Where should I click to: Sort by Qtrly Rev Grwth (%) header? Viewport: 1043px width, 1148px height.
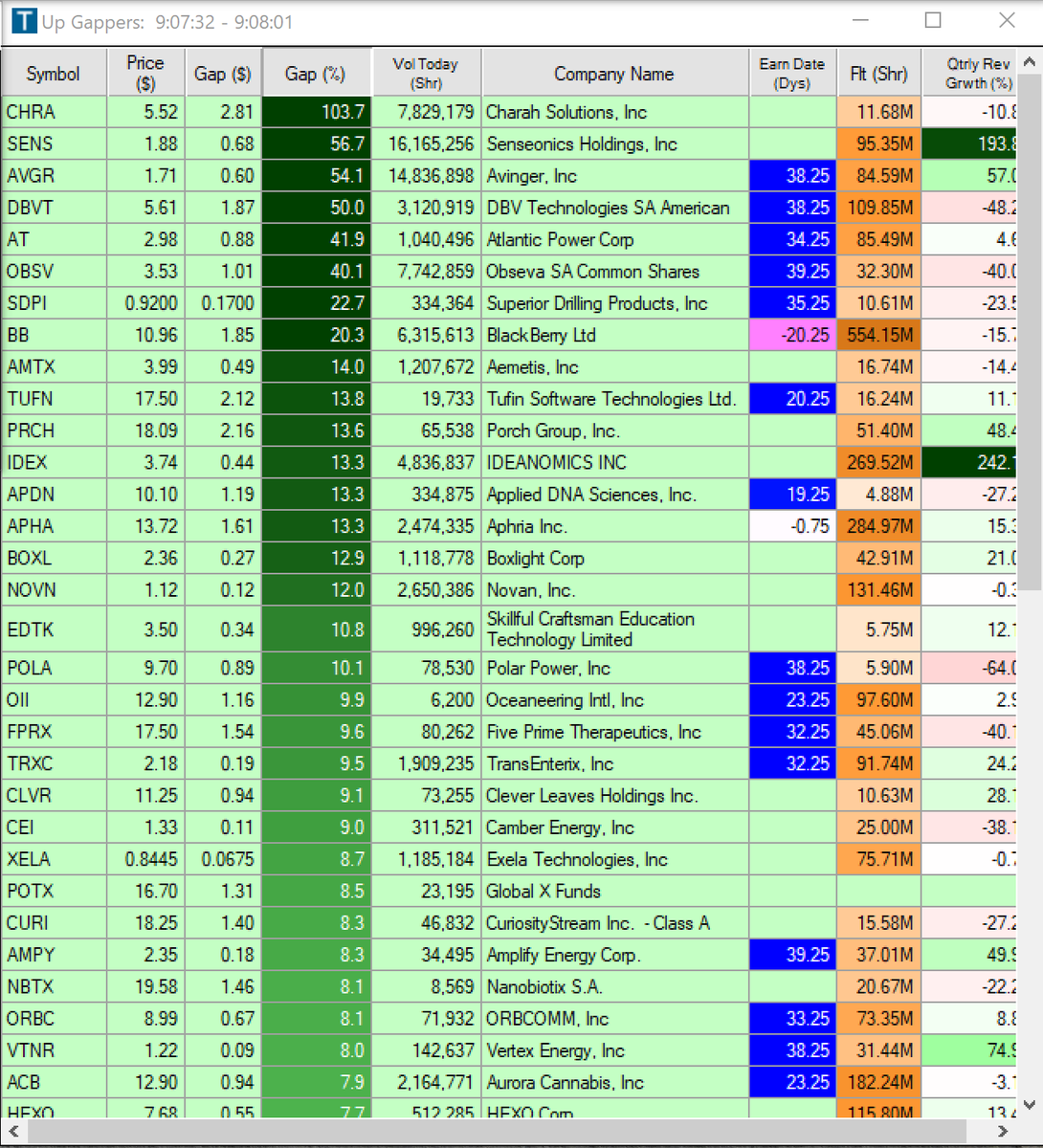(968, 74)
